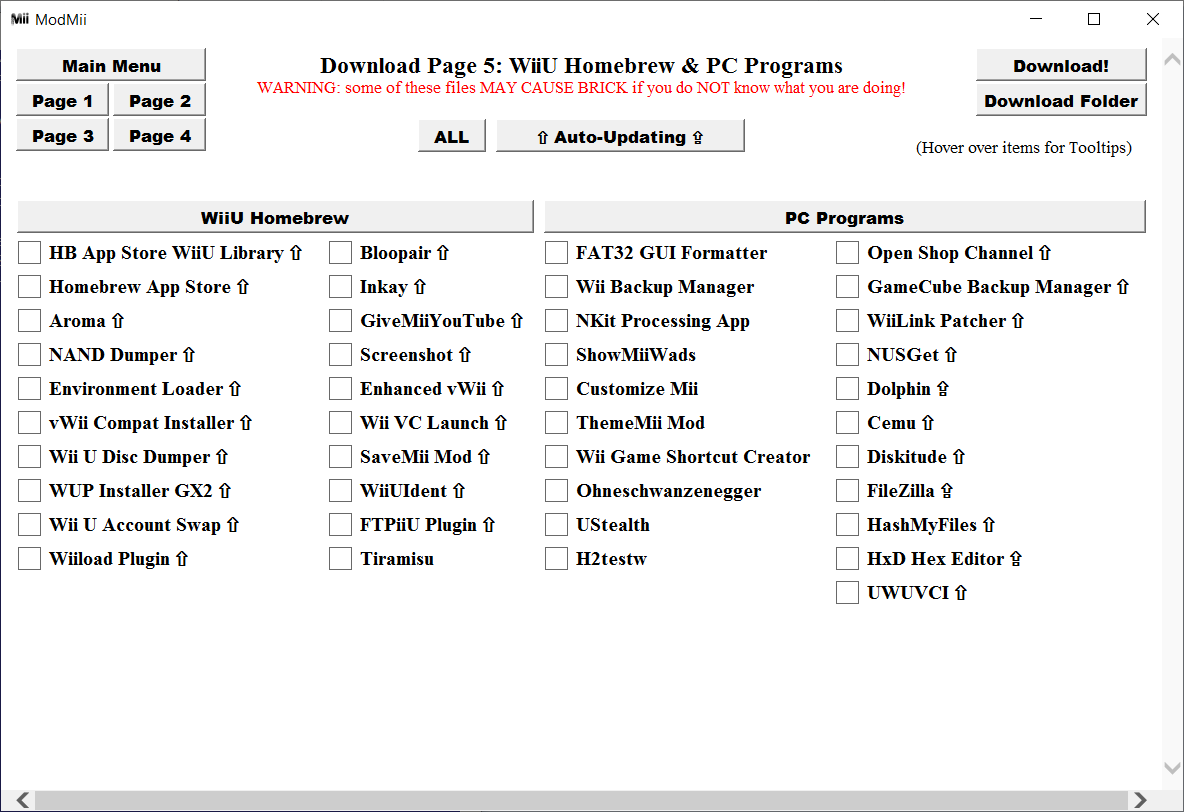The height and width of the screenshot is (812, 1184).
Task: Tick NKit Processing App checkbox
Action: tap(557, 321)
